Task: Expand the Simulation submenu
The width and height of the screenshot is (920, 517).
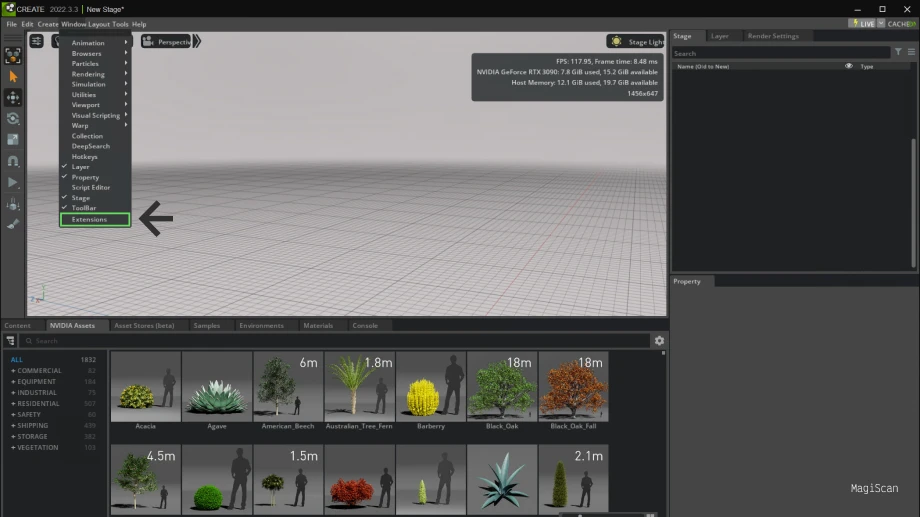Action: pos(94,84)
